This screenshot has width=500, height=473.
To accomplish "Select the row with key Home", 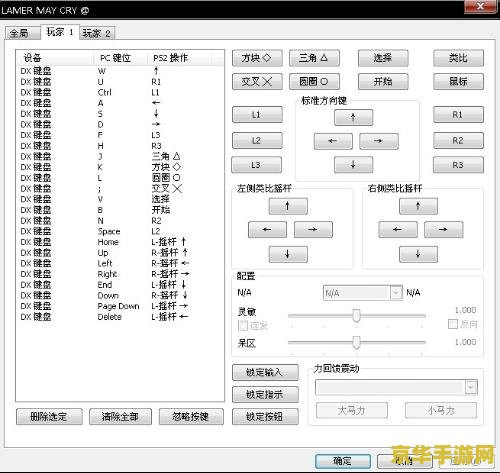I will click(x=120, y=242).
